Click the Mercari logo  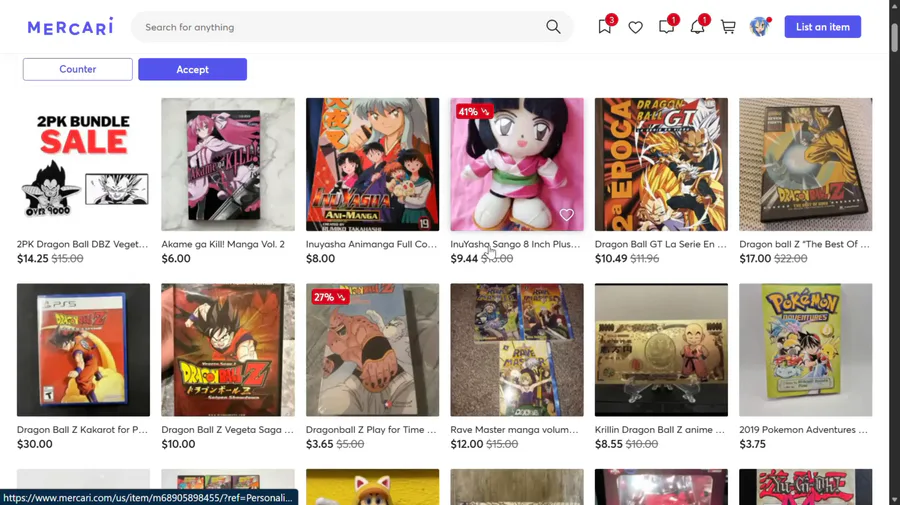pos(70,26)
